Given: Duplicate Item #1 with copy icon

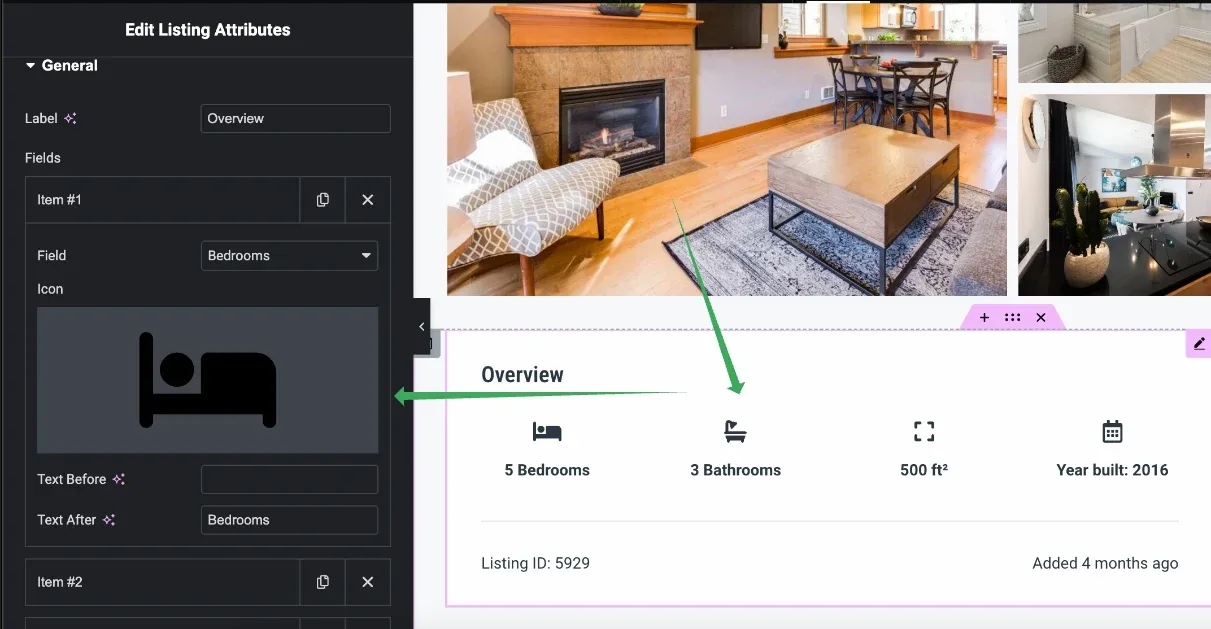Looking at the screenshot, I should [322, 200].
